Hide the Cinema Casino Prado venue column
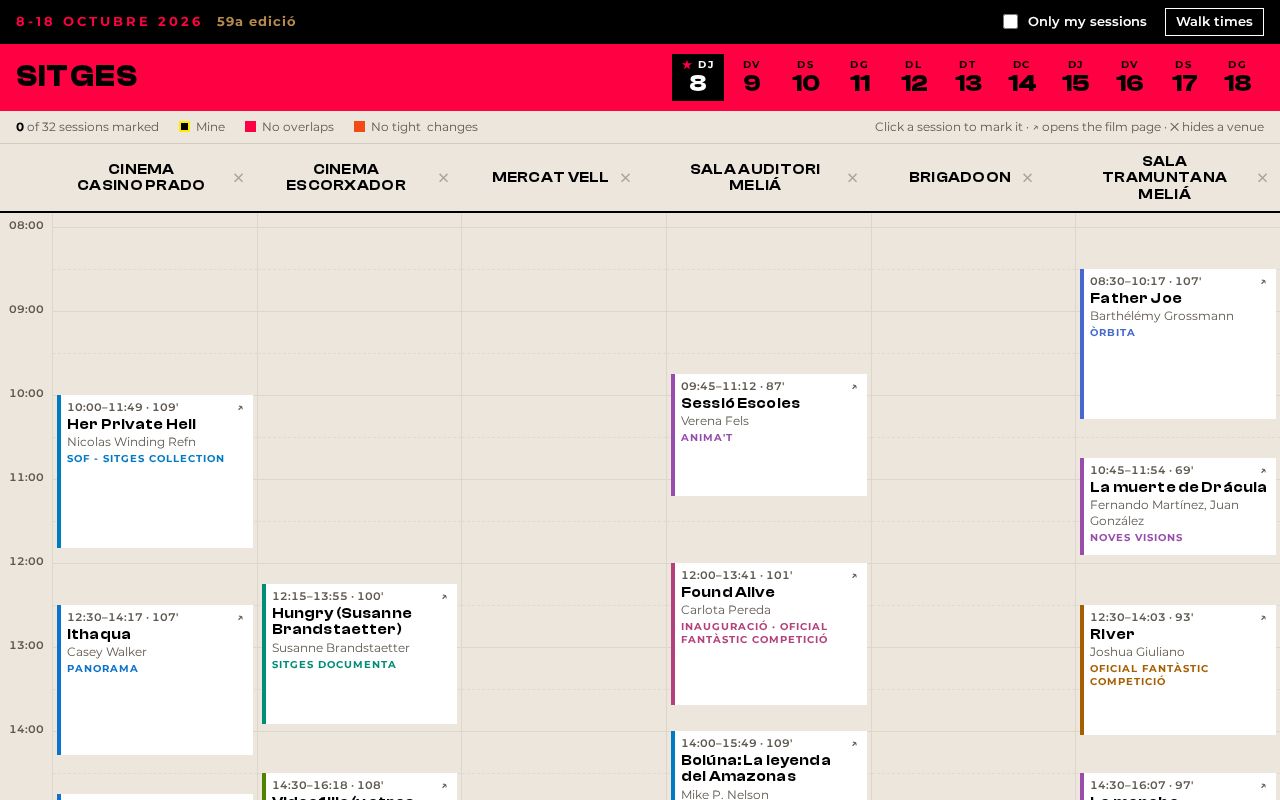The height and width of the screenshot is (800, 1280). 238,178
